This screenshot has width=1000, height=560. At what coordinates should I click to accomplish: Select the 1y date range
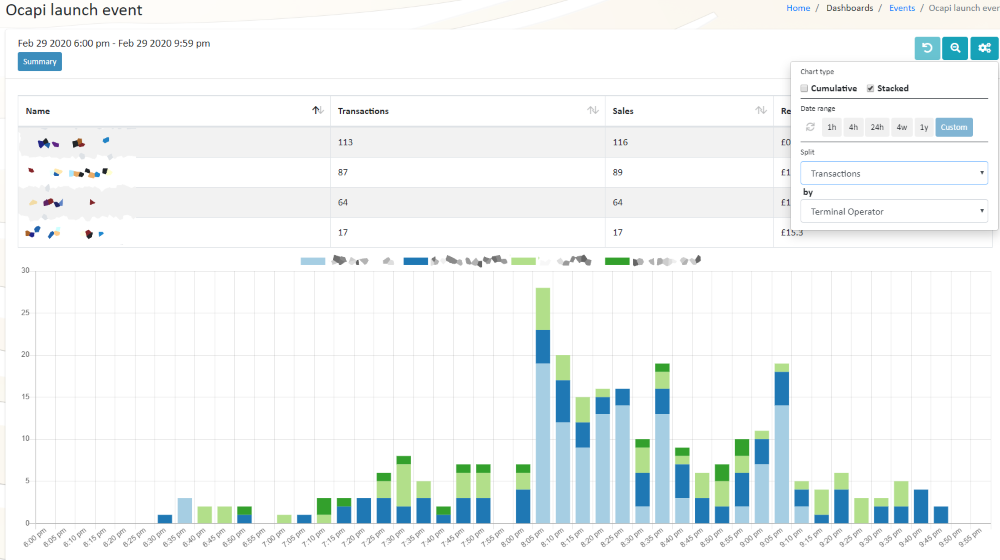tap(924, 127)
